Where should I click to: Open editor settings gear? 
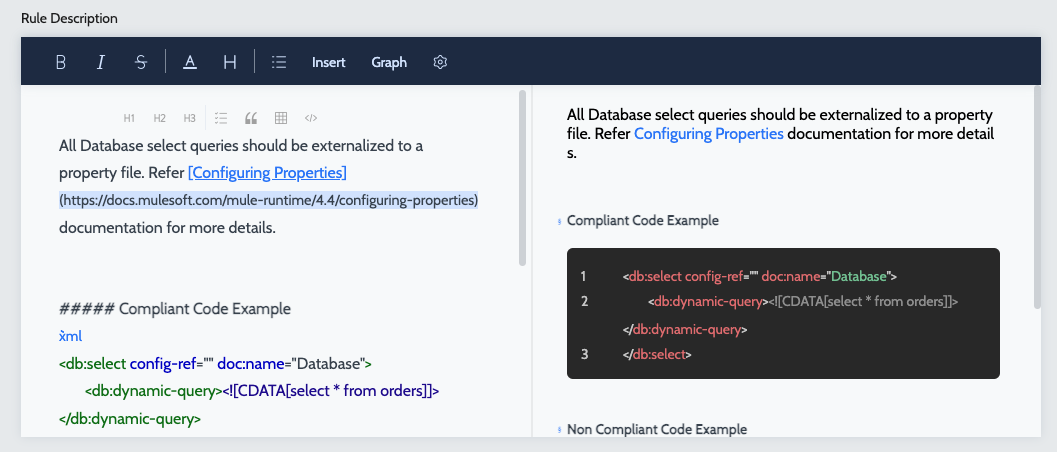[440, 63]
